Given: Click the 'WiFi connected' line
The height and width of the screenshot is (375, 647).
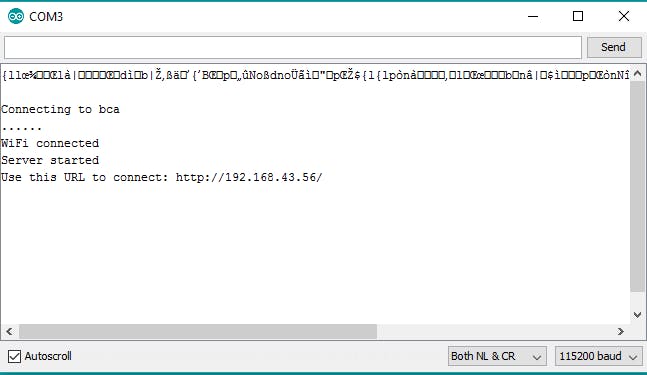Looking at the screenshot, I should coord(50,143).
